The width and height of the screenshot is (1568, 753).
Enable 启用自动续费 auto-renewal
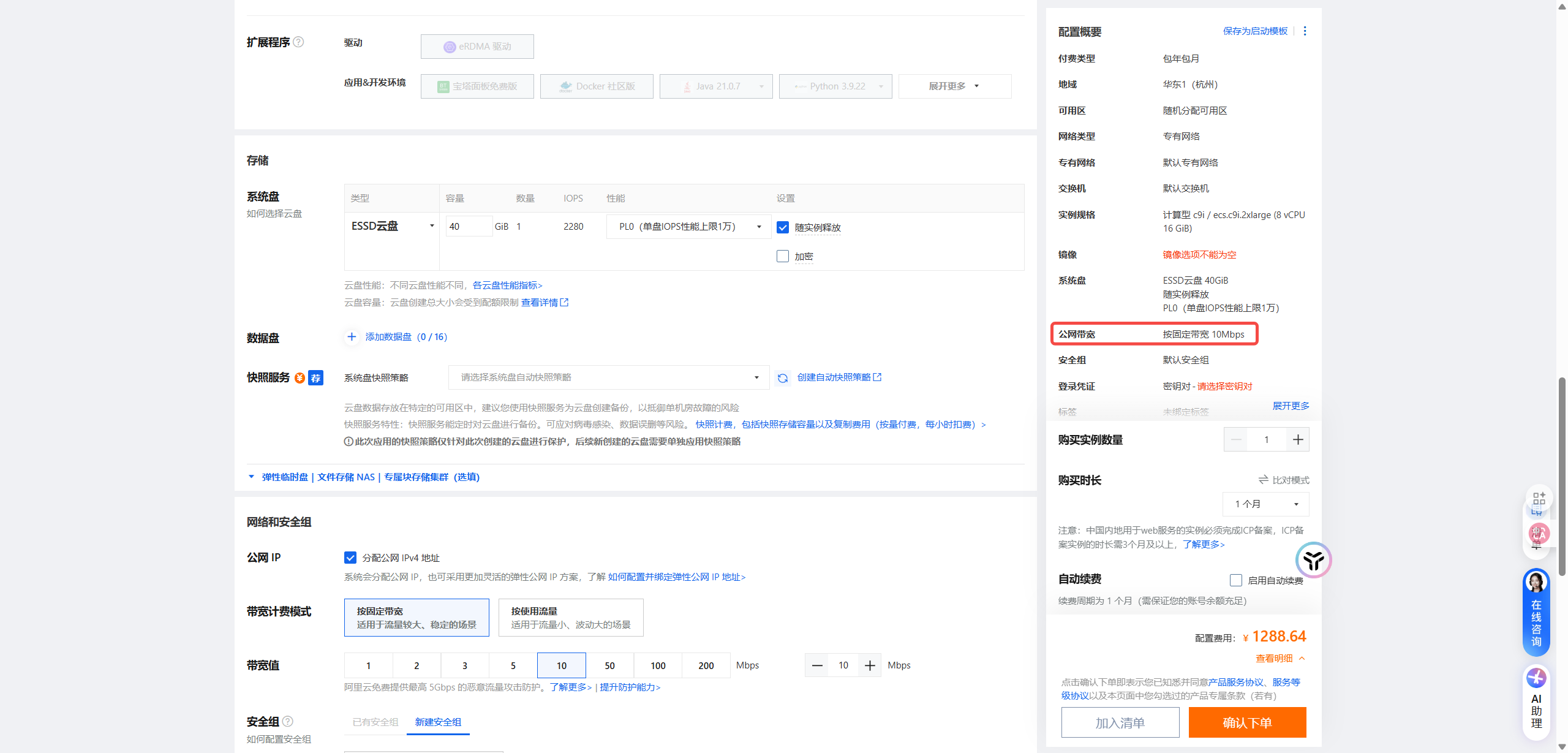pos(1235,580)
